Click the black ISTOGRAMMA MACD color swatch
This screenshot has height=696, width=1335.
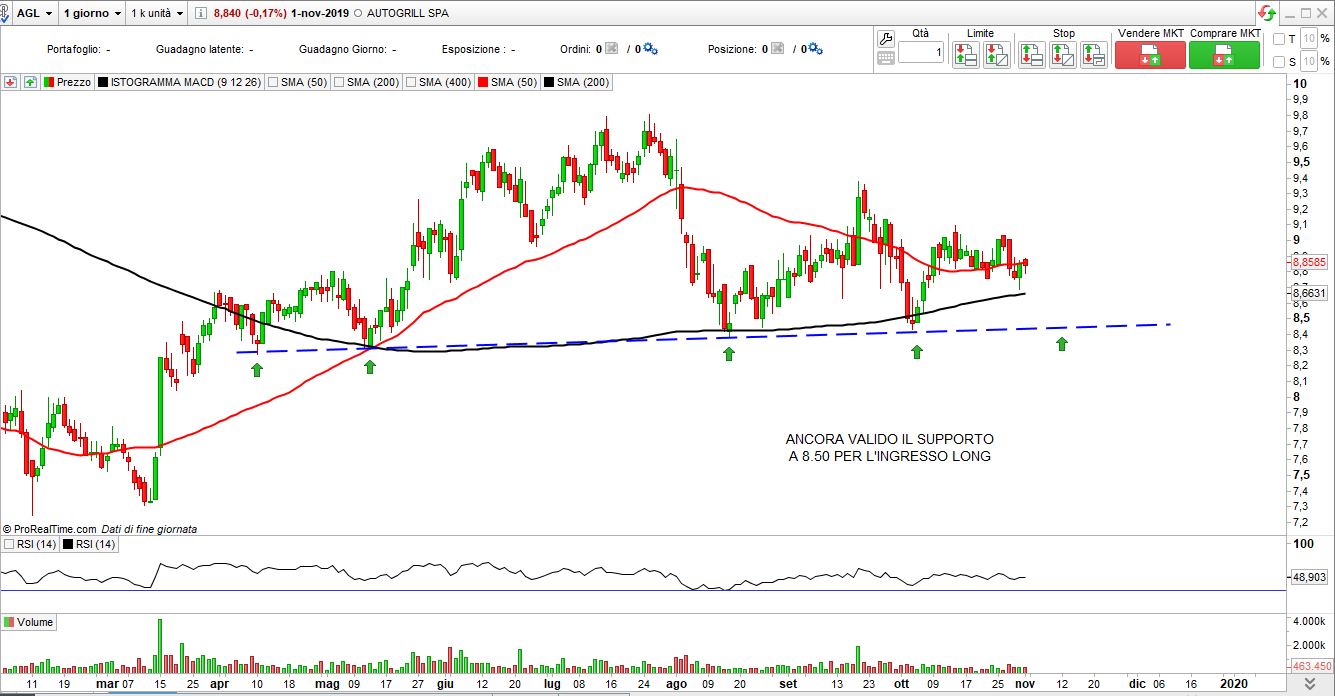(x=103, y=81)
